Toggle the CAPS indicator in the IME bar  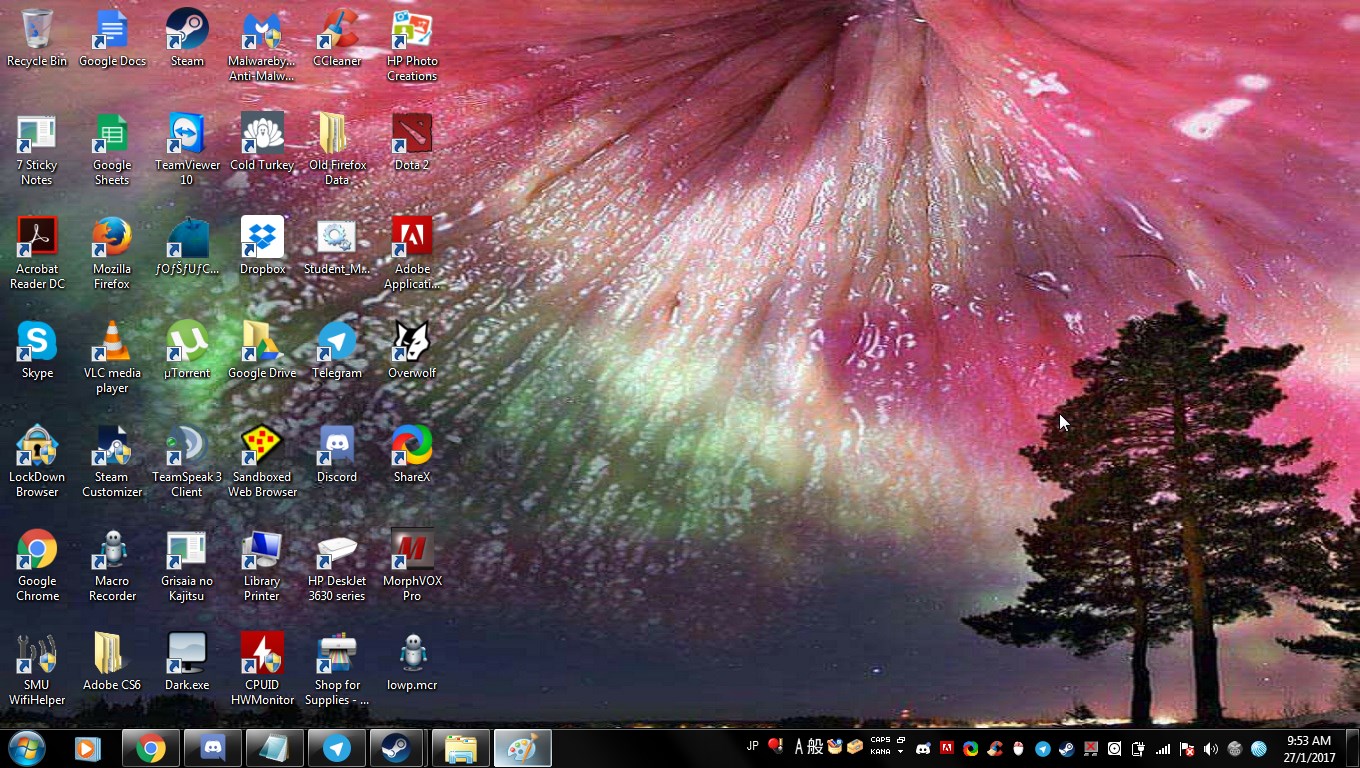click(x=880, y=741)
